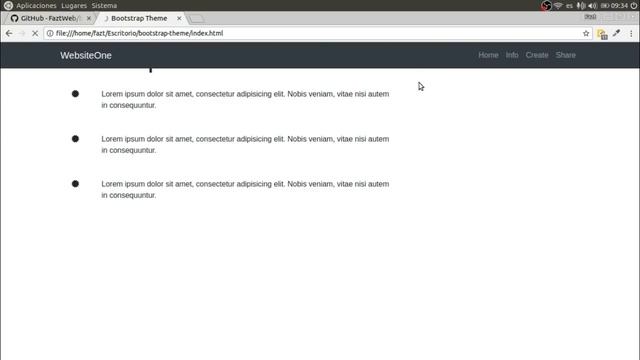Open the WebsiteOne brand link
The height and width of the screenshot is (360, 640).
(86, 56)
